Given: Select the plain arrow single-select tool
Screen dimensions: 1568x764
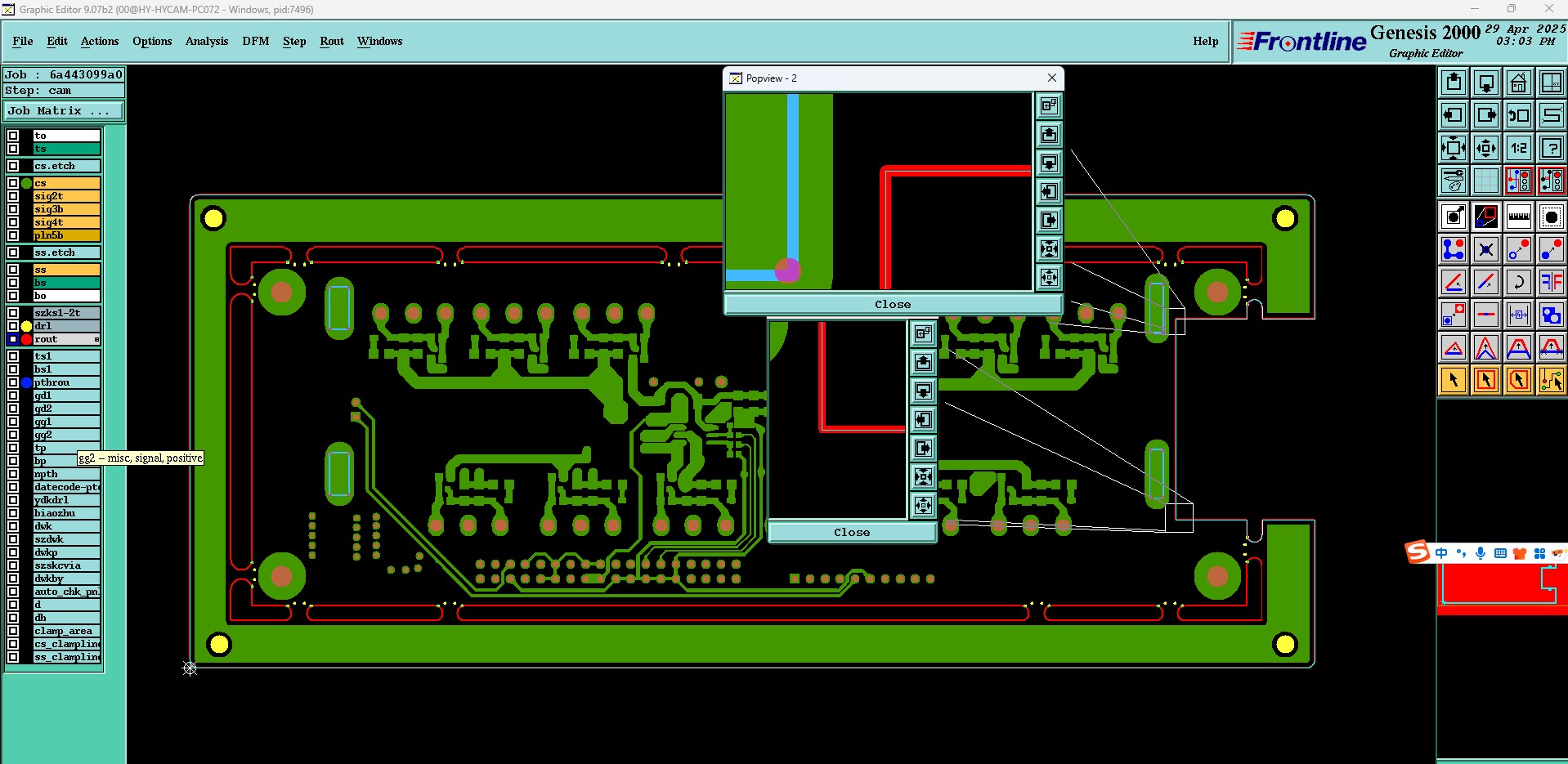Looking at the screenshot, I should point(1454,380).
